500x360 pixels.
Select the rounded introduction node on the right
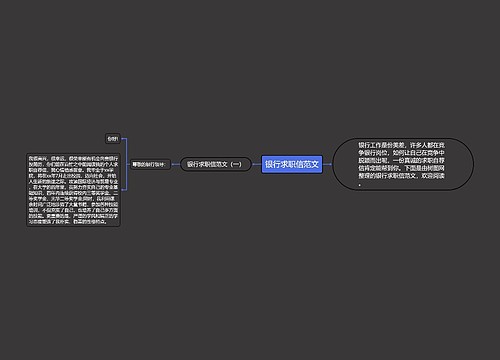point(403,164)
